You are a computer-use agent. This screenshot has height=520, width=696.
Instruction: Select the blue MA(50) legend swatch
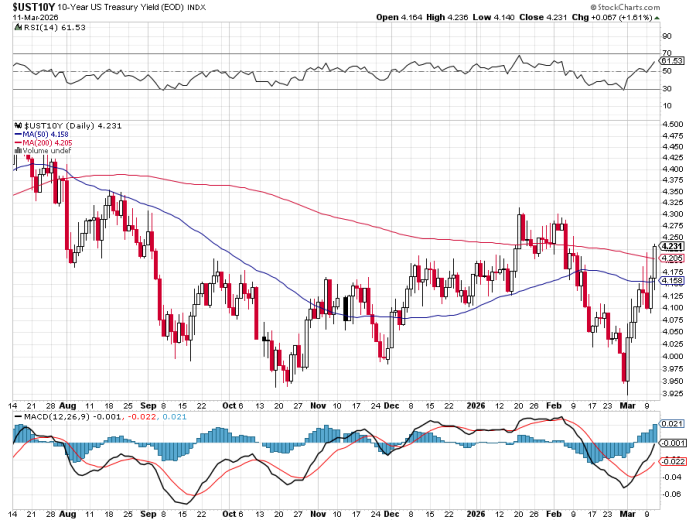[x=17, y=133]
